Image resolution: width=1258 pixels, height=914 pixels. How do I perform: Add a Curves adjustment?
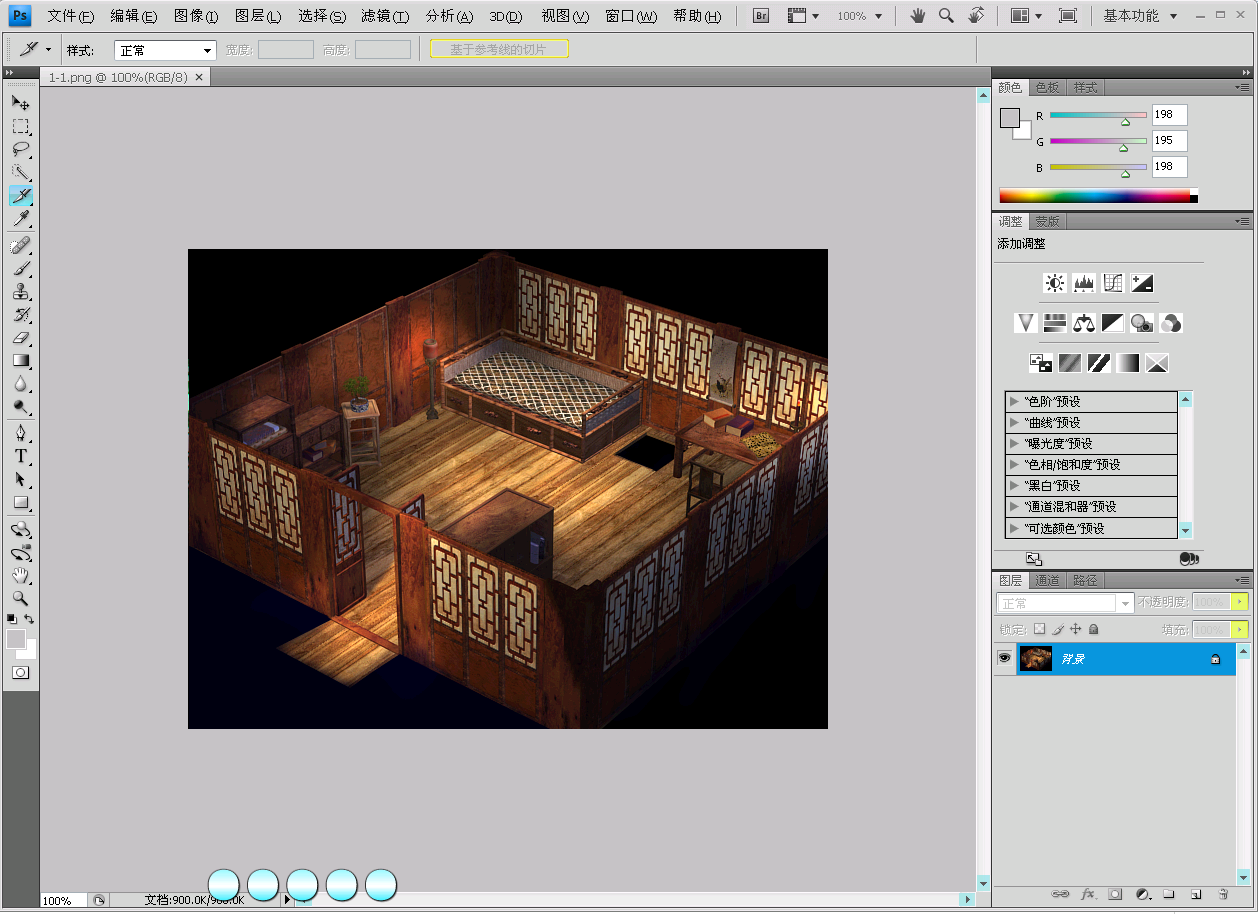[x=1113, y=283]
